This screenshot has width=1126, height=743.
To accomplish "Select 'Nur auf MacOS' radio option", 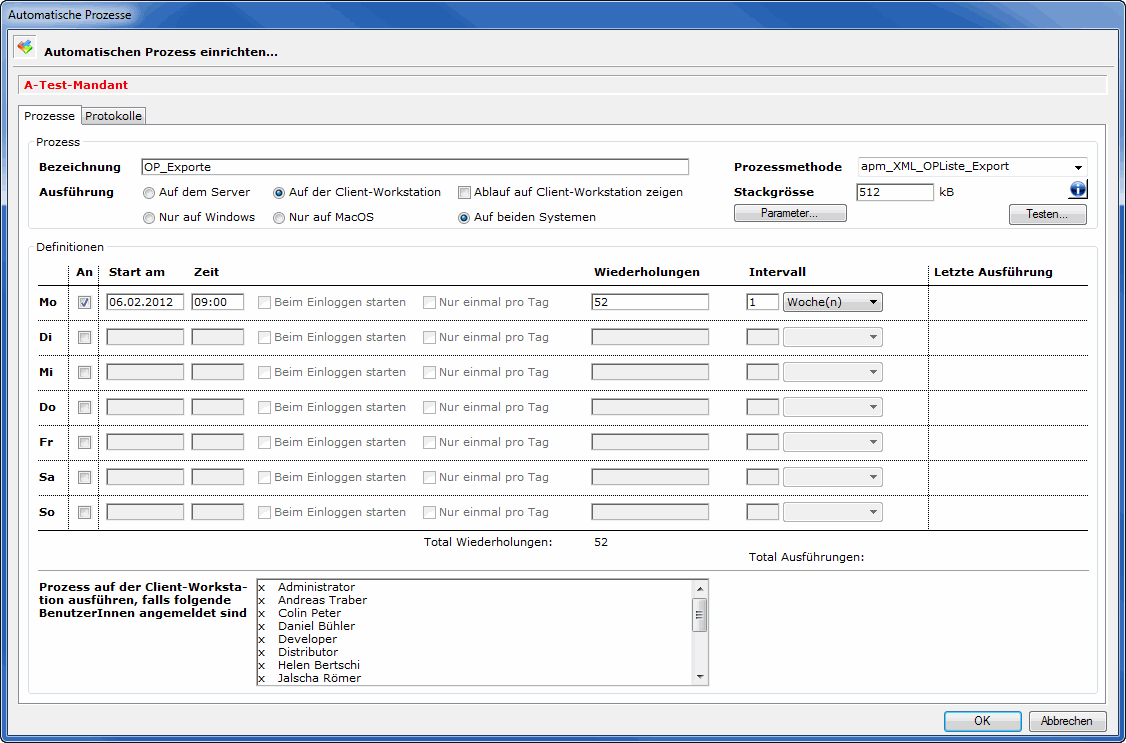I will pyautogui.click(x=279, y=217).
